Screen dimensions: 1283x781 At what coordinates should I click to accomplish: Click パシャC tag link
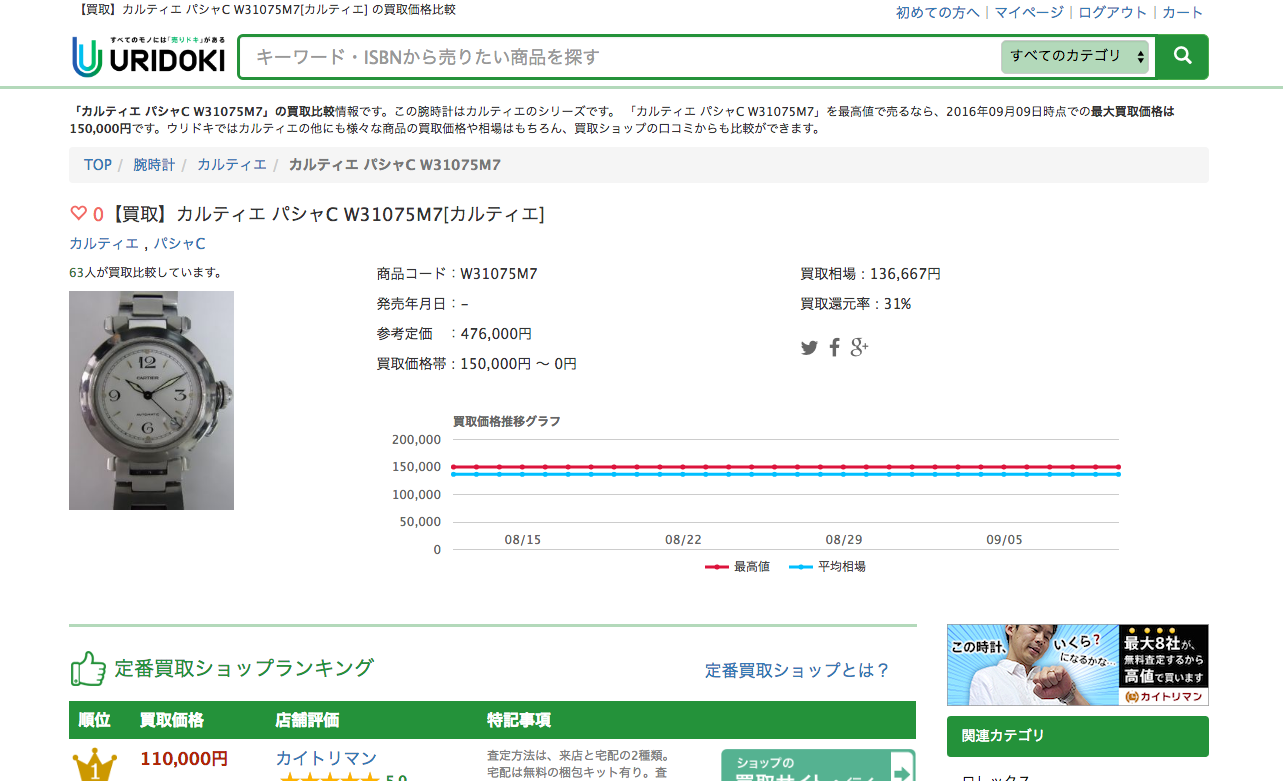180,243
